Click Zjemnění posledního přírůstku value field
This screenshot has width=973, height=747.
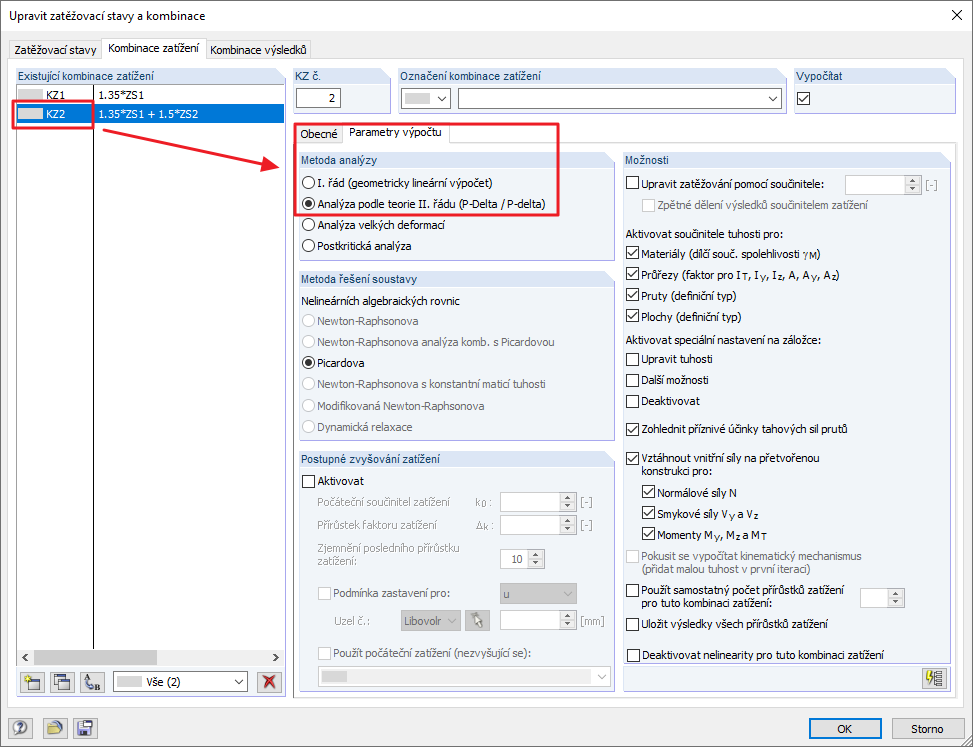coord(515,559)
